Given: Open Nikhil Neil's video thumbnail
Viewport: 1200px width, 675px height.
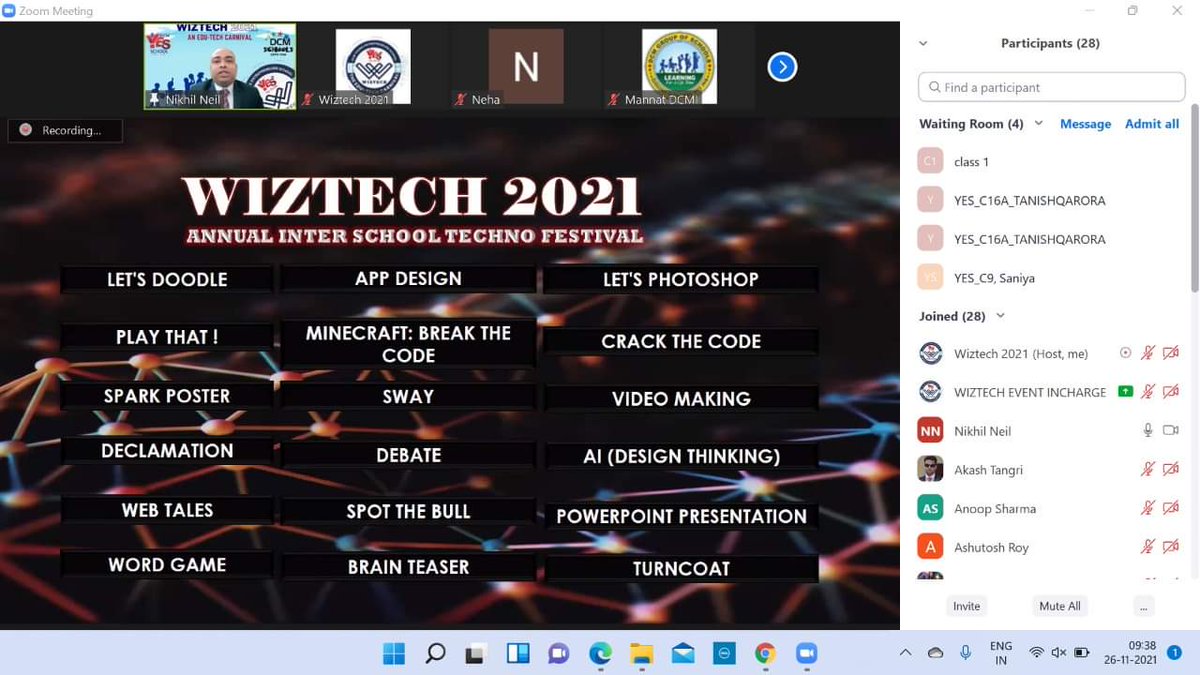Looking at the screenshot, I should [220, 67].
